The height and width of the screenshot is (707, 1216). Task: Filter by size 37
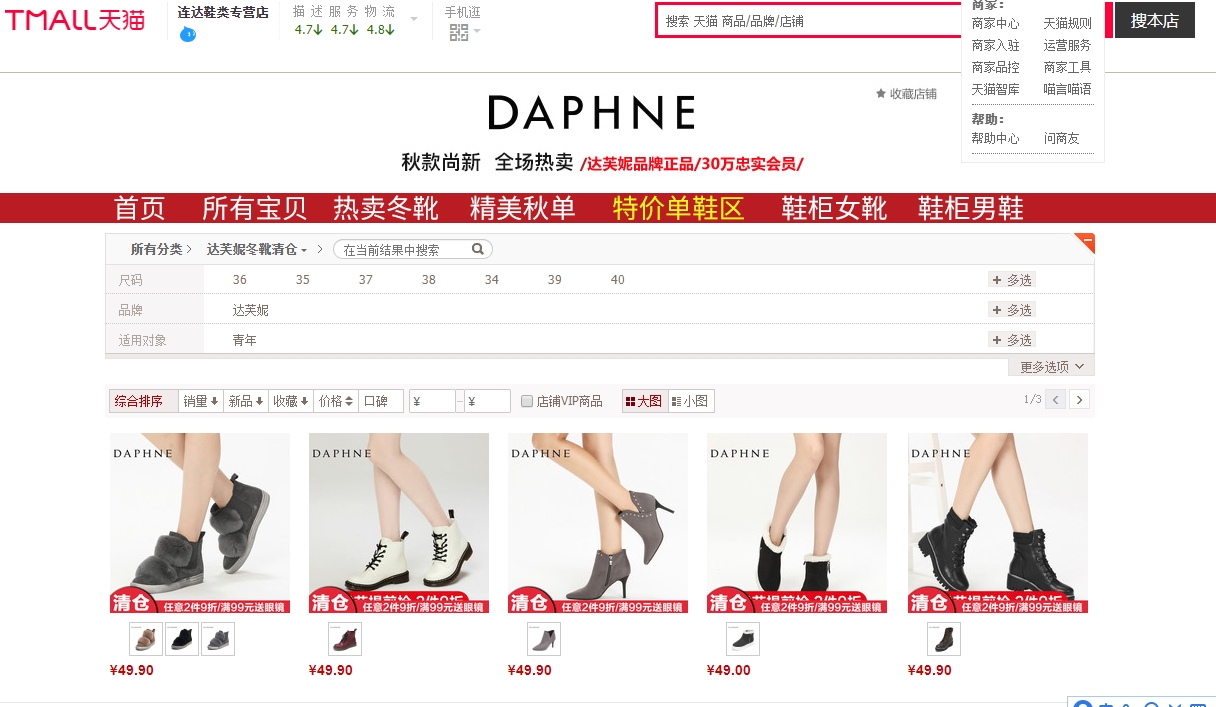366,280
